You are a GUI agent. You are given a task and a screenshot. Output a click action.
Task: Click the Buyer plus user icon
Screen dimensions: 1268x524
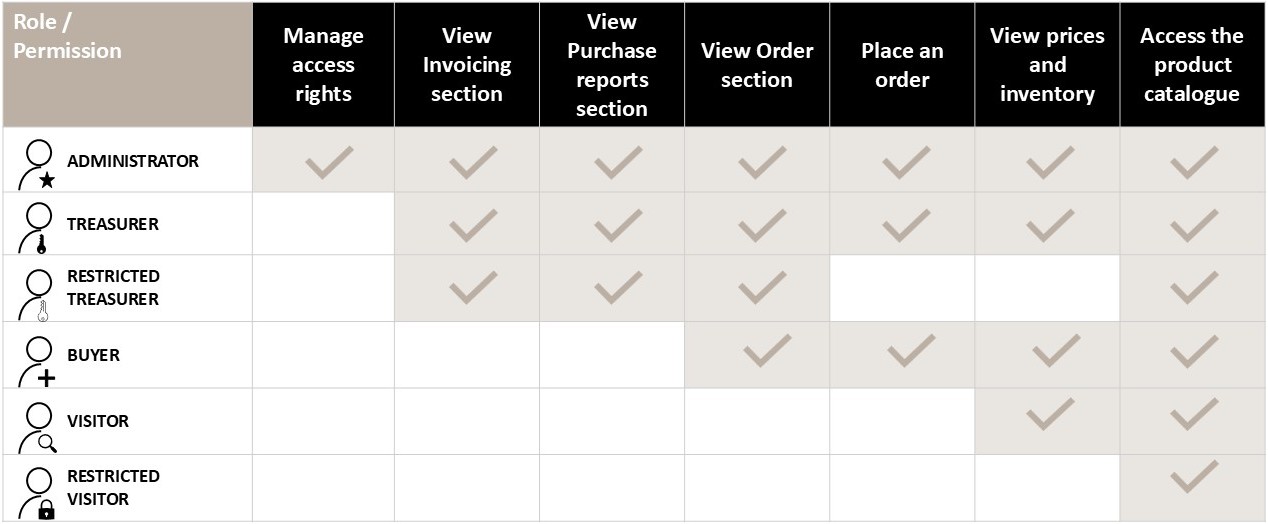[39, 361]
